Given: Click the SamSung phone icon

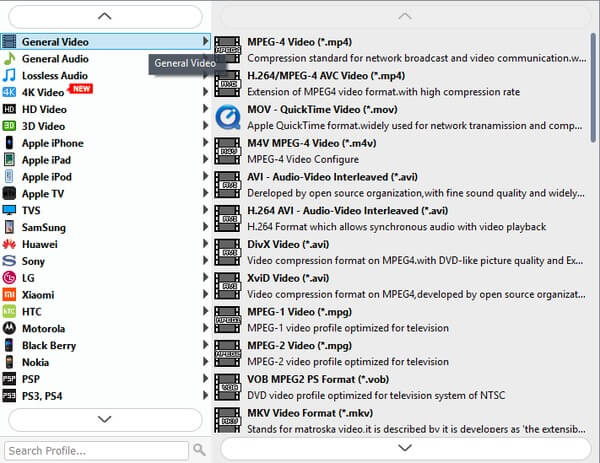Looking at the screenshot, I should click(9, 227).
